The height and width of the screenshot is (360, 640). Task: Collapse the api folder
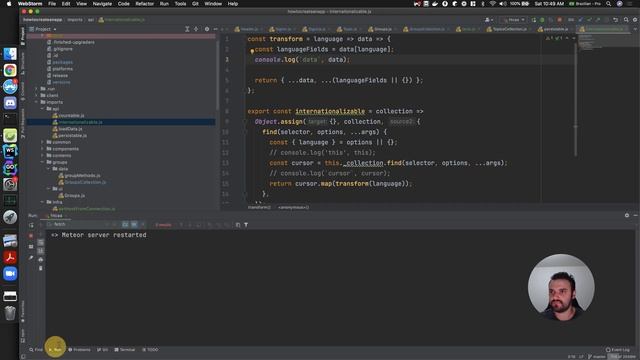point(42,109)
